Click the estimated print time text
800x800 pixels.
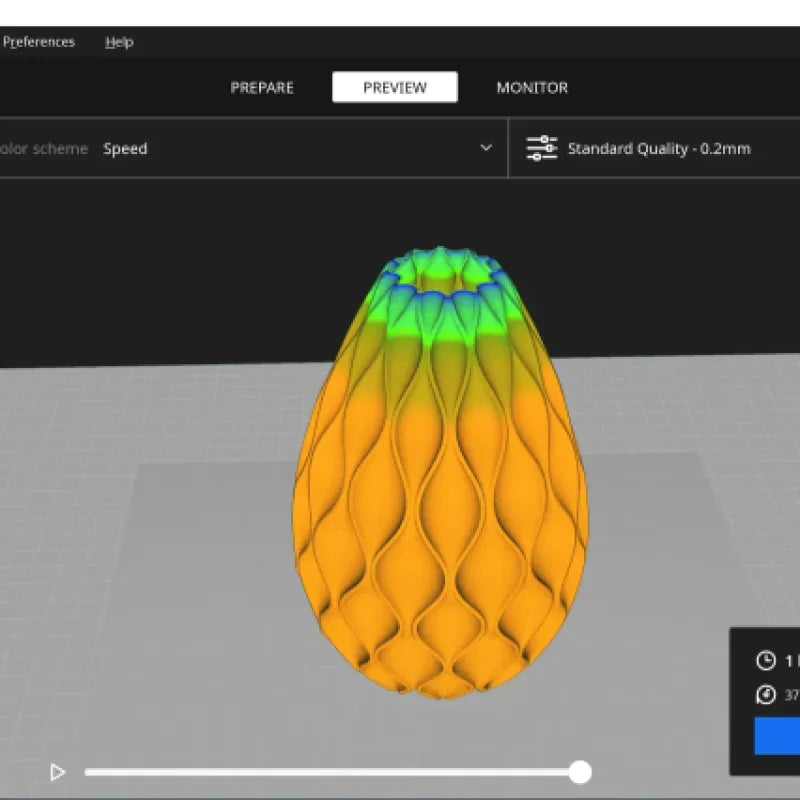click(x=791, y=661)
